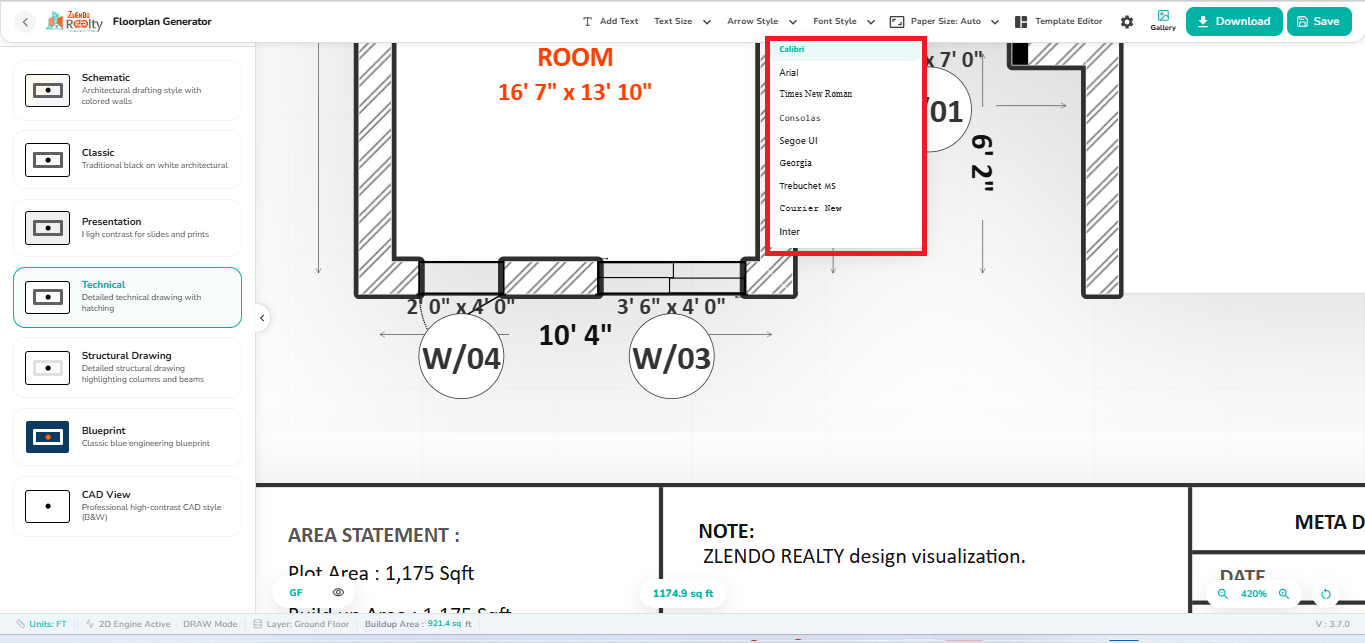Viewport: 1365px width, 643px height.
Task: Collapse the left styles sidebar
Action: tap(261, 318)
